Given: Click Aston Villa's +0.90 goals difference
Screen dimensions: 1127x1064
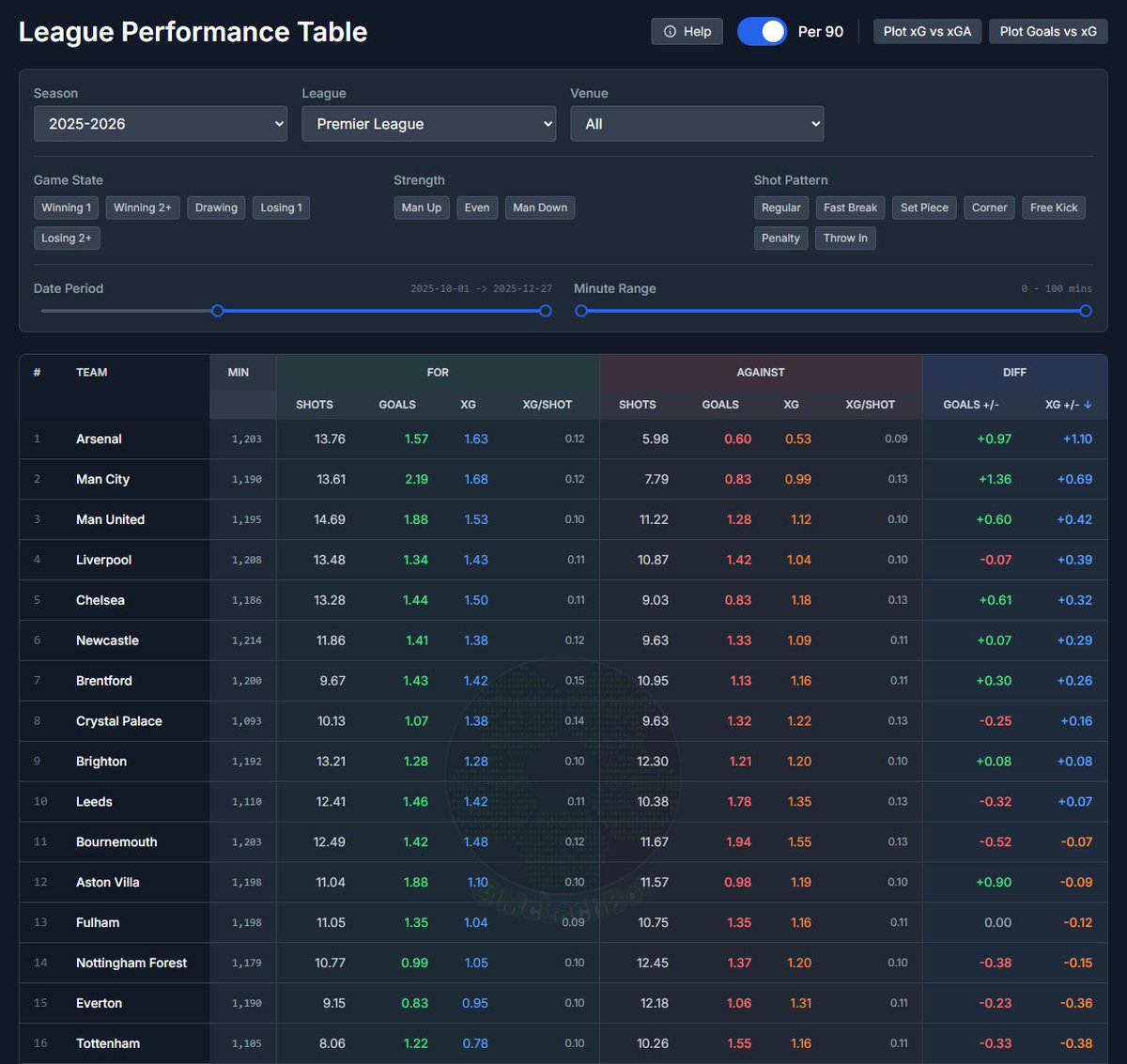Looking at the screenshot, I should [994, 883].
